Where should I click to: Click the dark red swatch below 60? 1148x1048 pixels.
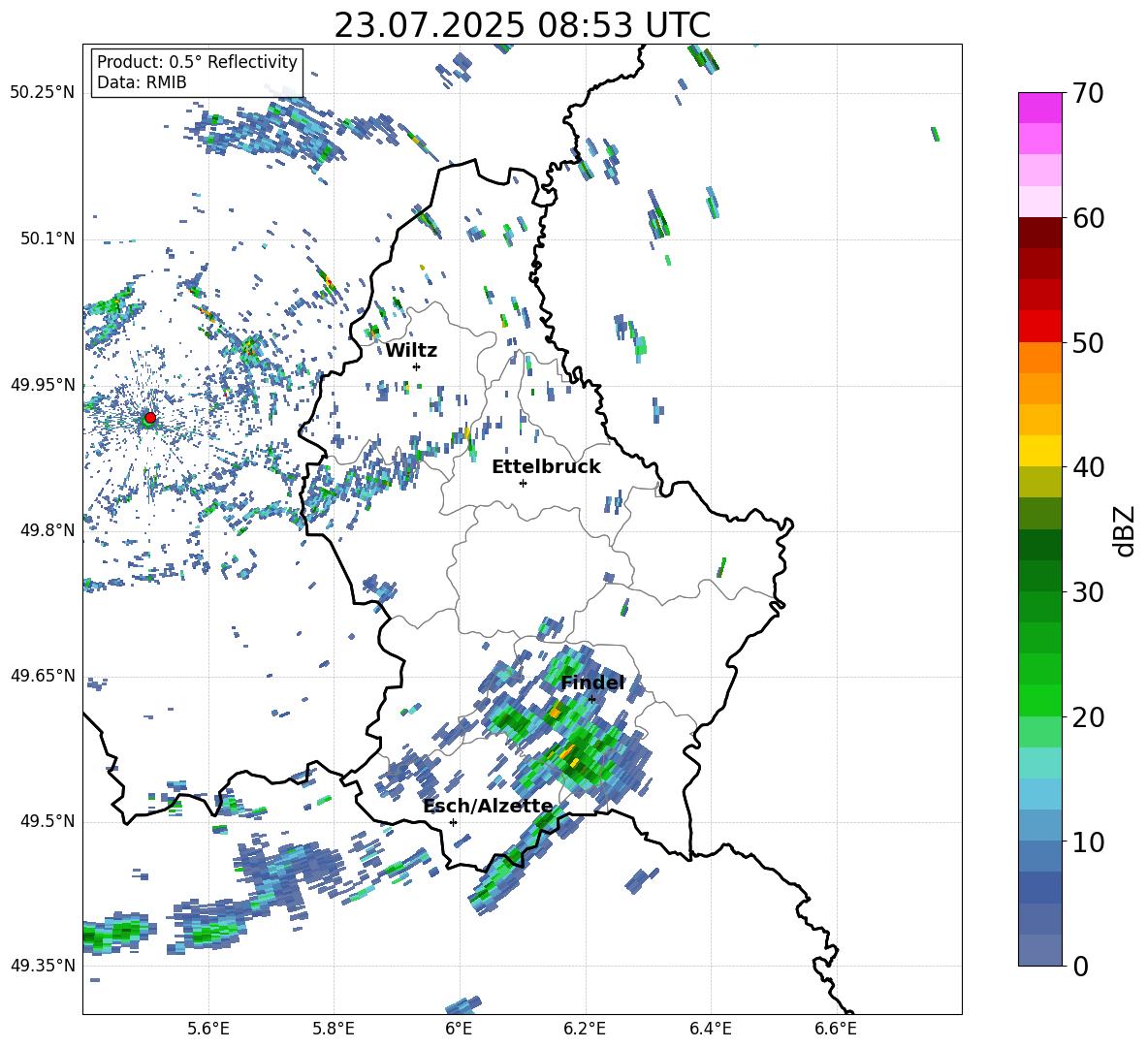point(1040,233)
